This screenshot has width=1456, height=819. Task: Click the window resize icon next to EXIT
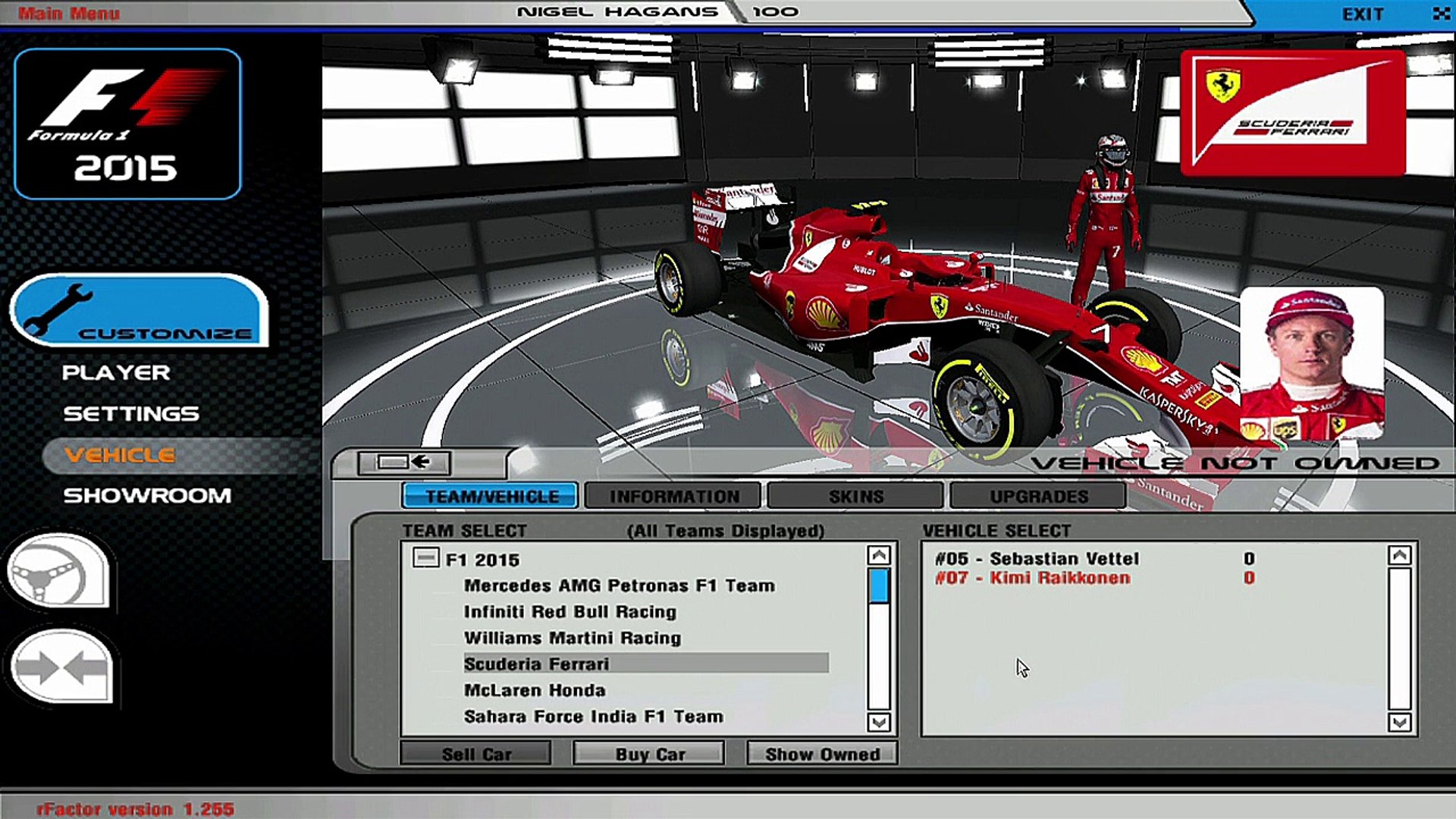(x=1440, y=14)
